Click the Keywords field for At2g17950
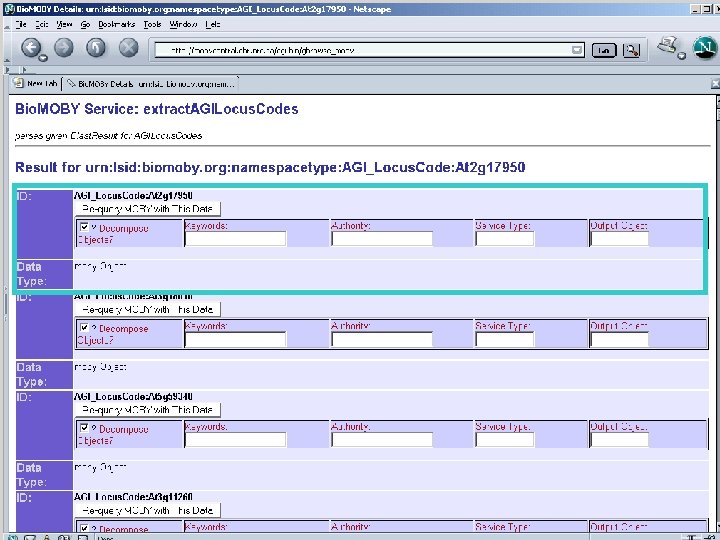Screen dimensions: 720x540 pyautogui.click(x=236, y=239)
